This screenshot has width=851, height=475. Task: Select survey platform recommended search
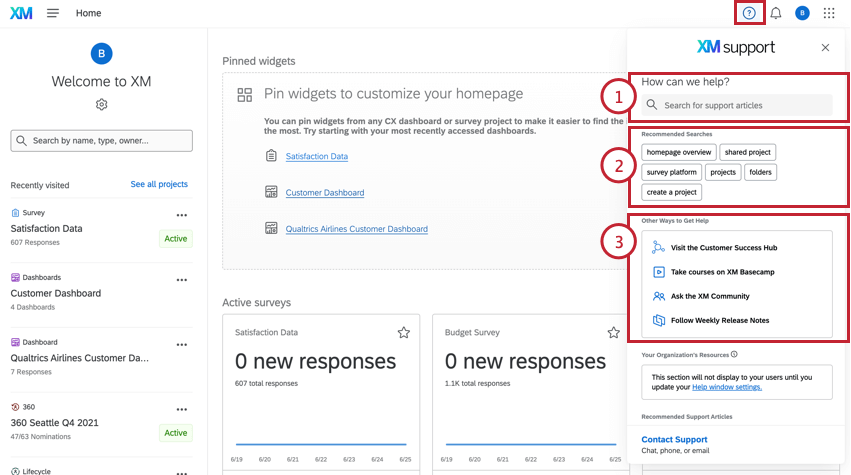[671, 172]
